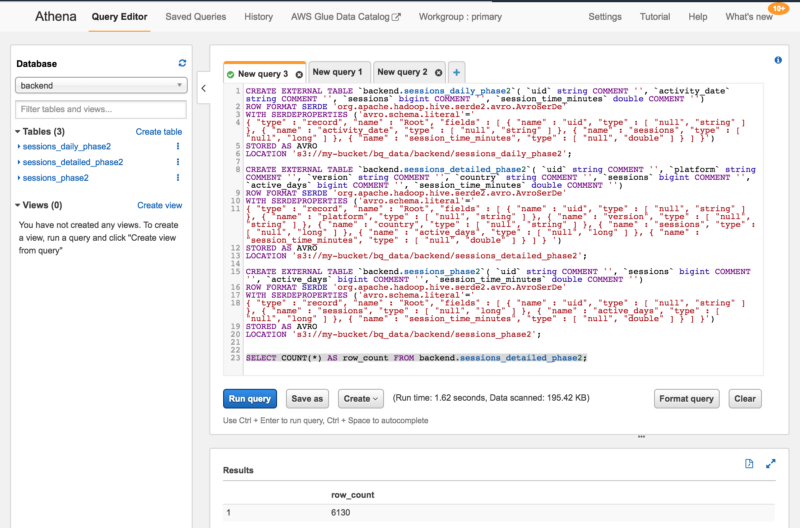The image size is (800, 528).
Task: Refresh the database list icon
Action: click(182, 63)
